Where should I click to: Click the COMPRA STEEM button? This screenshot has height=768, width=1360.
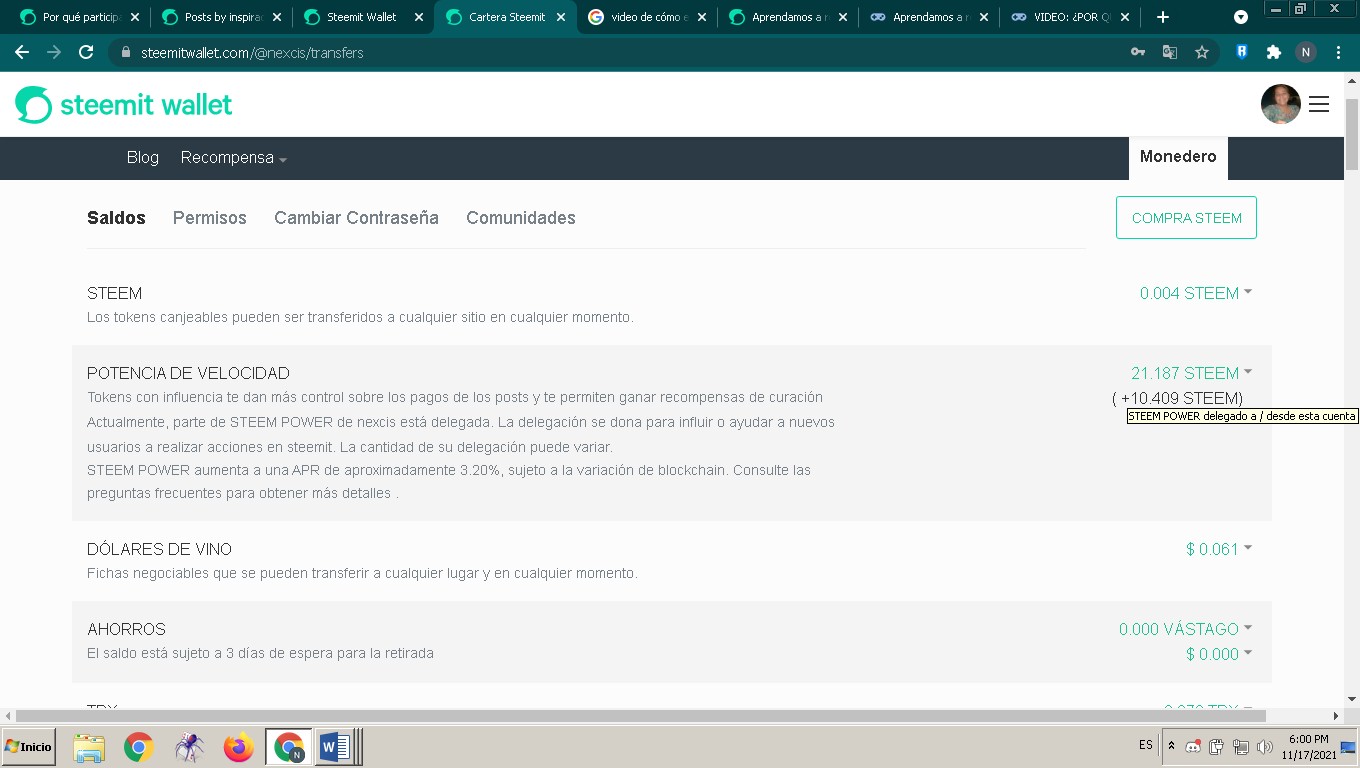click(1186, 218)
